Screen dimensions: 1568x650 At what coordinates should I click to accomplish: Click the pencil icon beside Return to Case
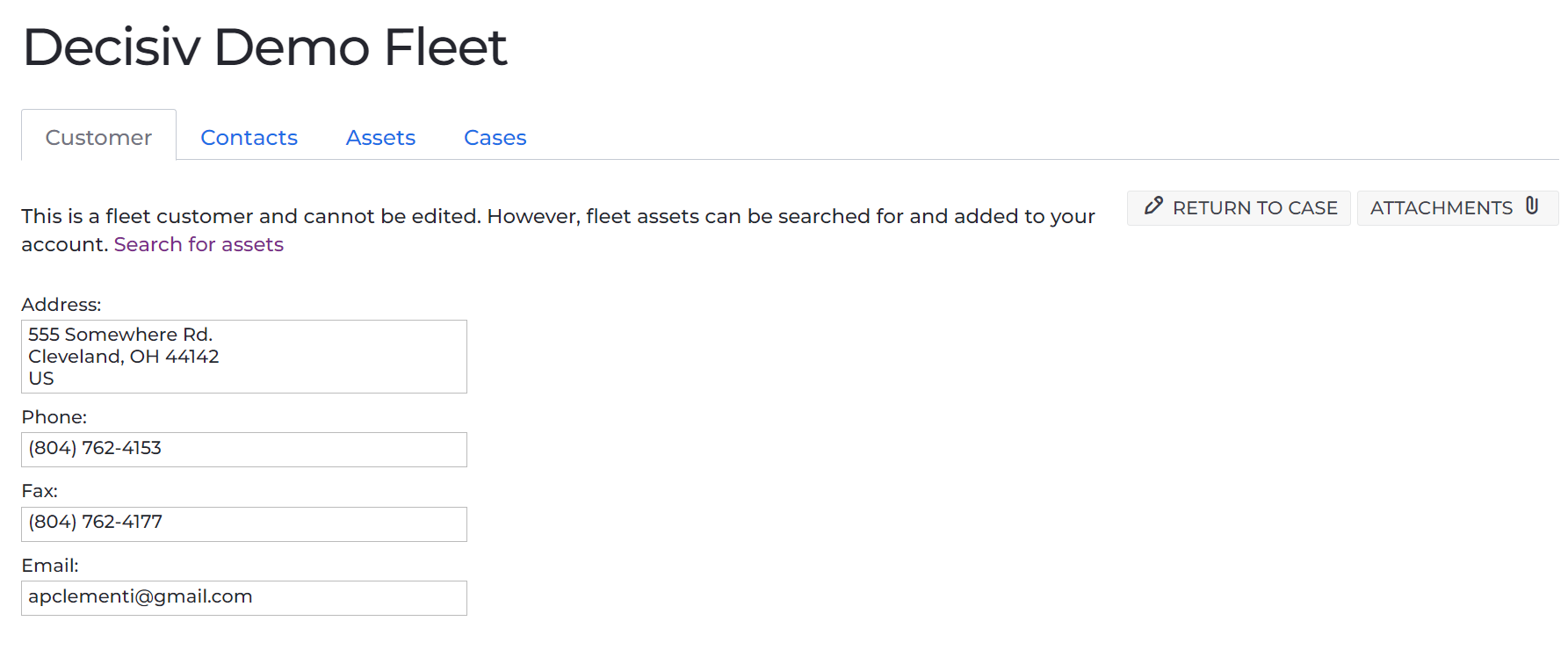click(x=1153, y=206)
